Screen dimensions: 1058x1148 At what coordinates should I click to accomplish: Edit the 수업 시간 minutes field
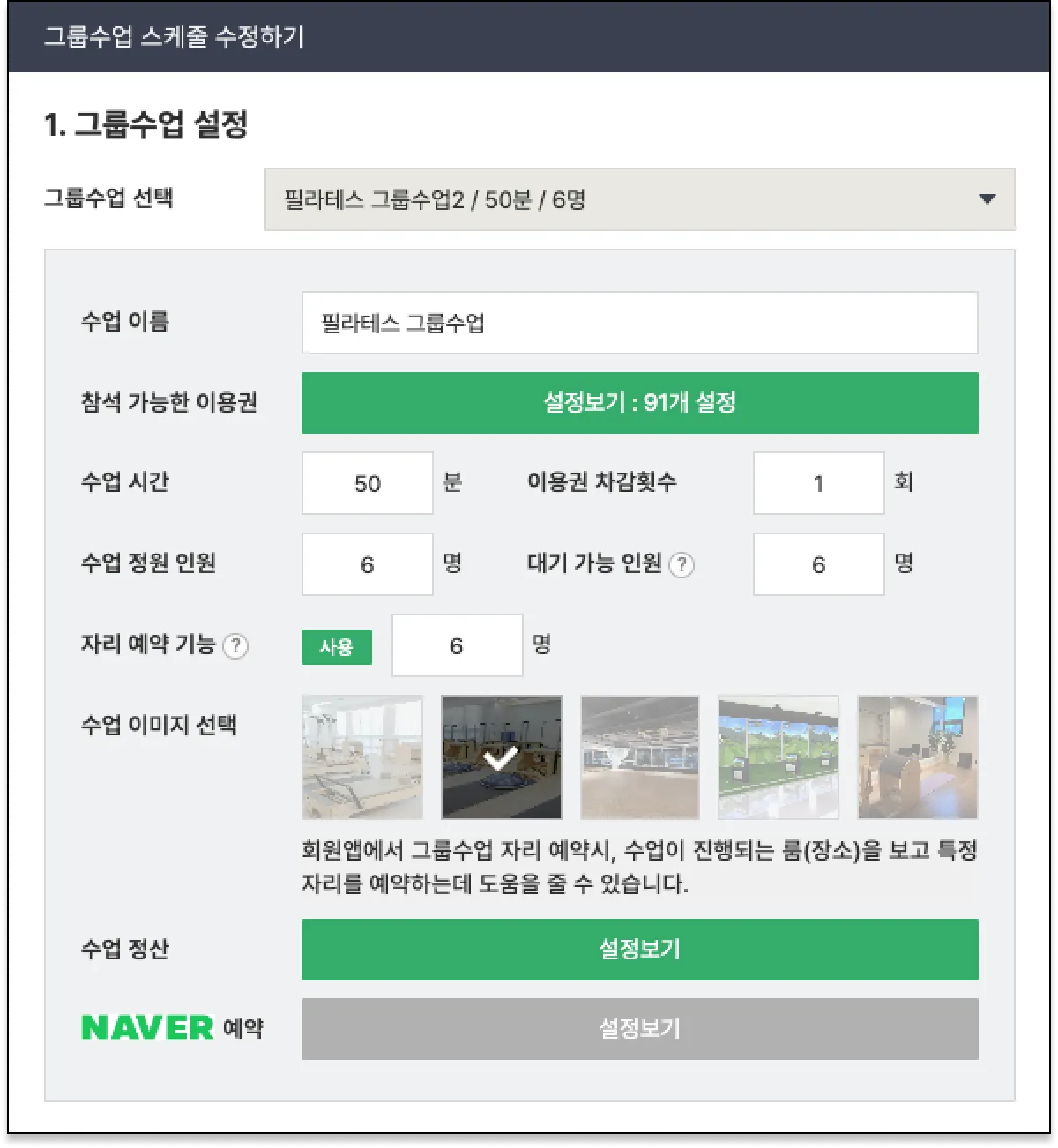(368, 483)
